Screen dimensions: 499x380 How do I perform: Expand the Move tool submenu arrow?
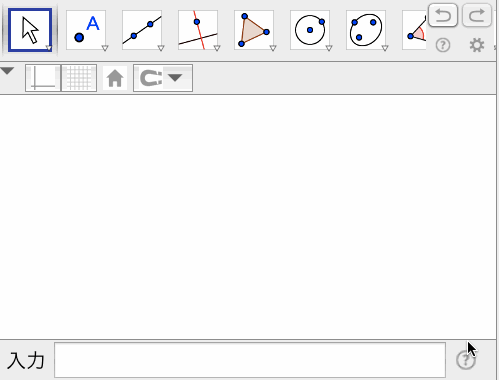click(49, 48)
